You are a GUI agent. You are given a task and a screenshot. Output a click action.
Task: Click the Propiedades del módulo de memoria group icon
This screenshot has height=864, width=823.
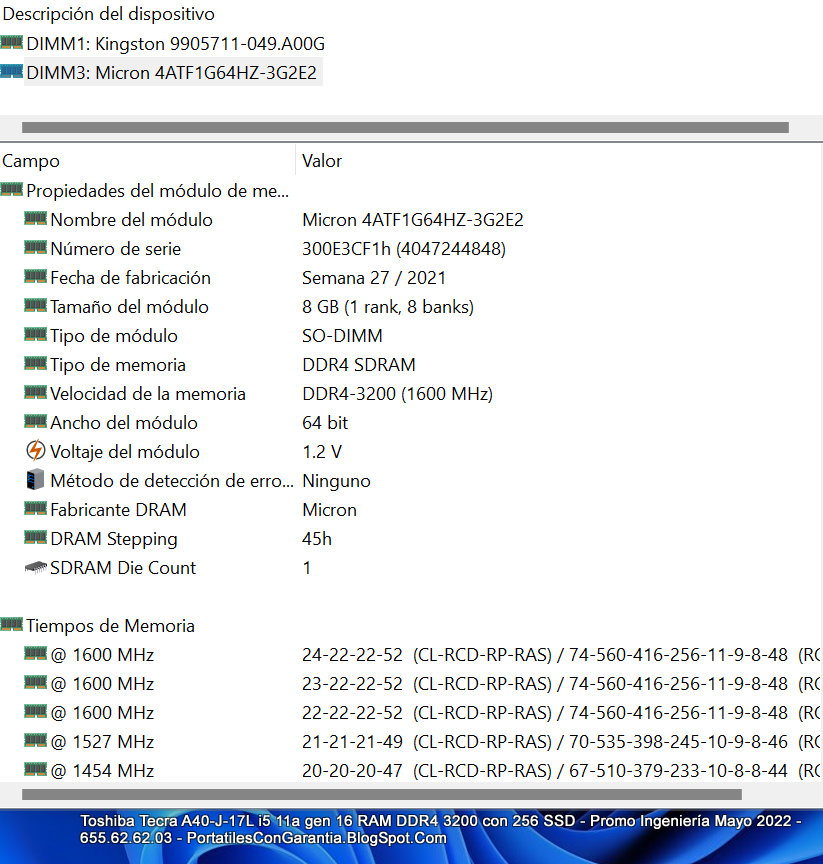click(12, 190)
